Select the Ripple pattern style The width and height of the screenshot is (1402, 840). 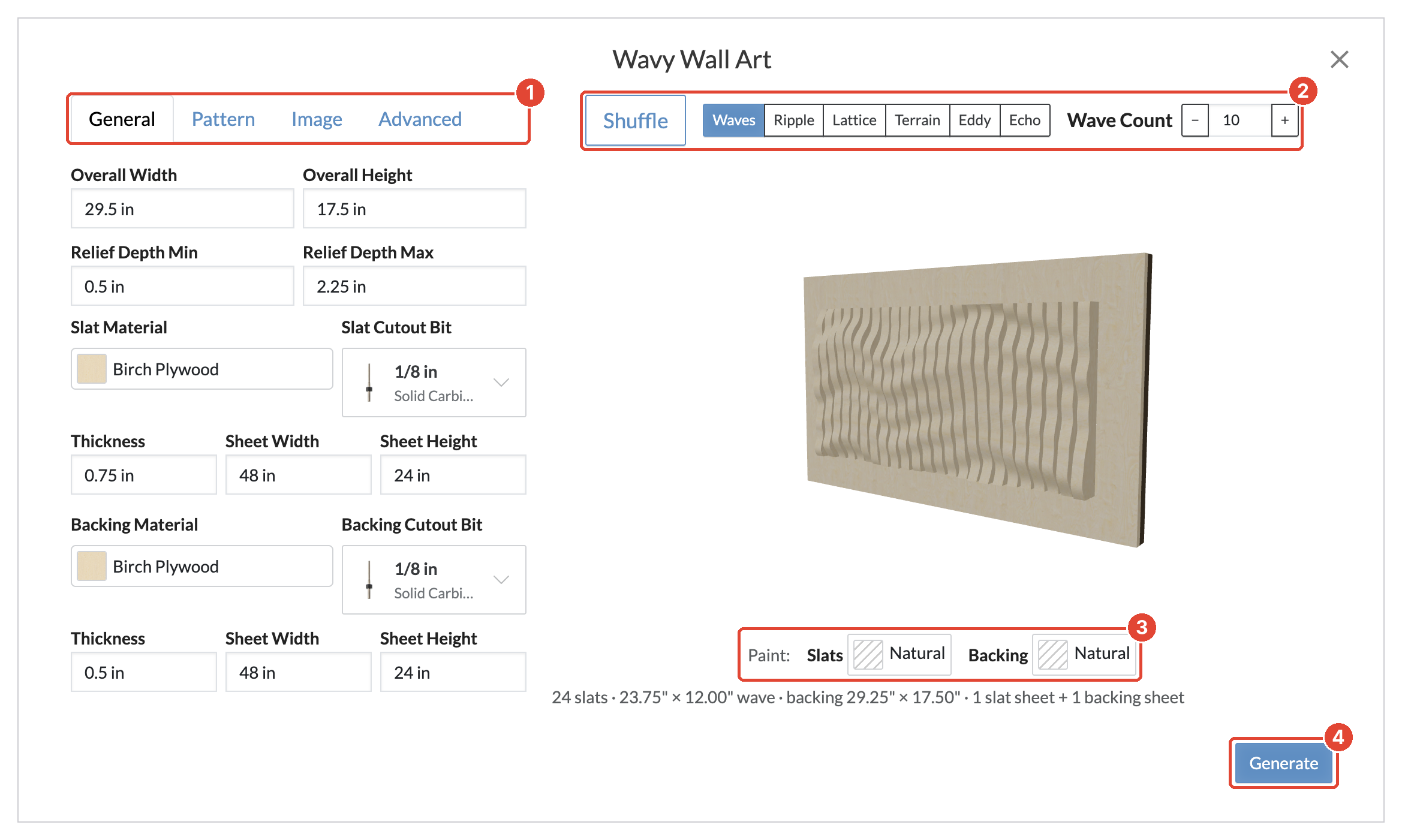793,120
